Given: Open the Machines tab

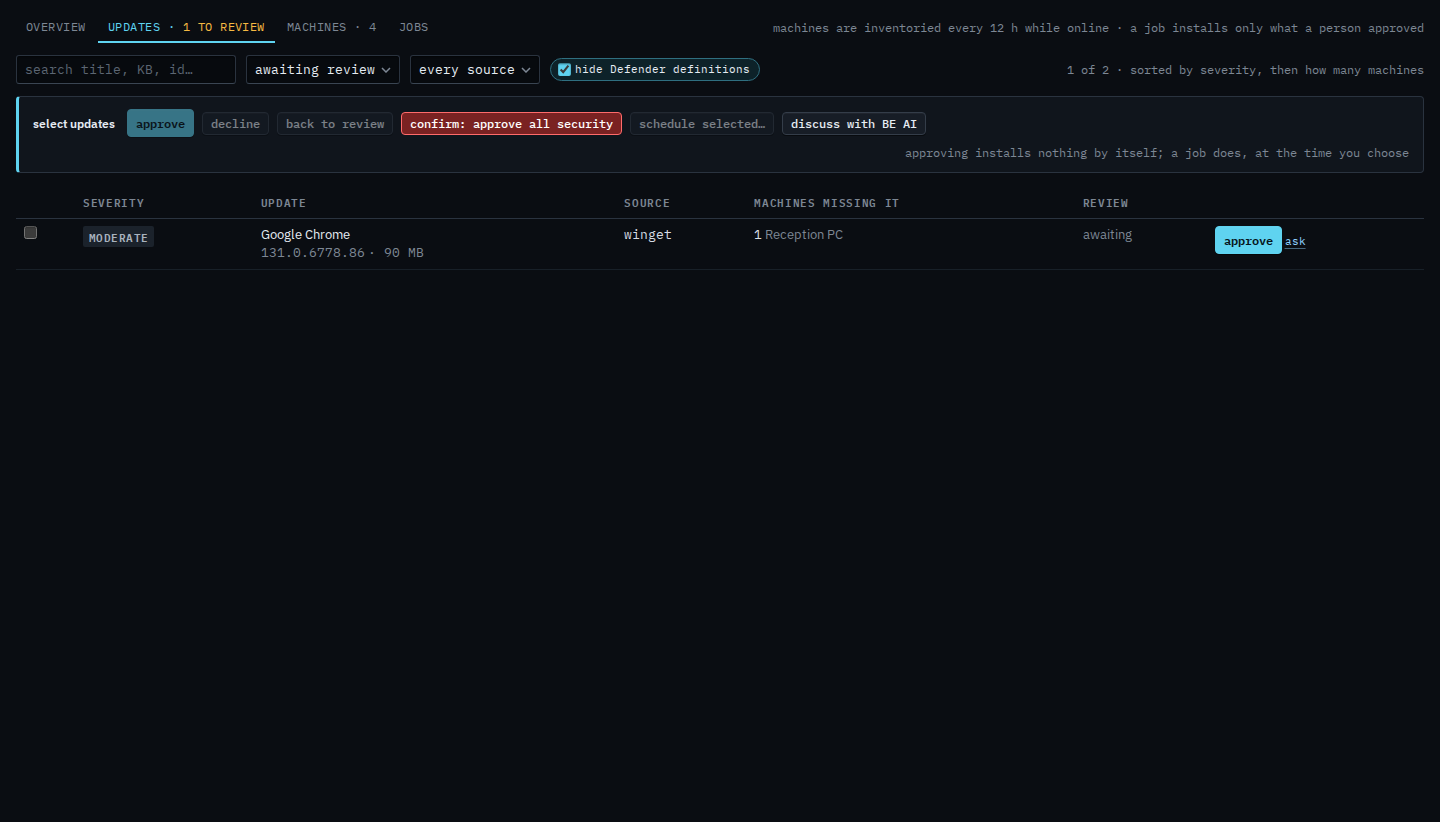Looking at the screenshot, I should (x=332, y=27).
